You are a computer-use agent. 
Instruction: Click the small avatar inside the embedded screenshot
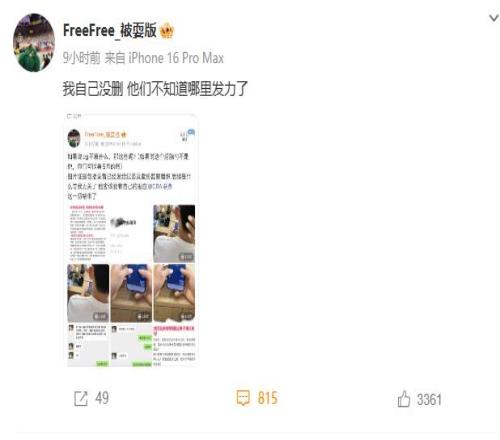click(x=74, y=138)
